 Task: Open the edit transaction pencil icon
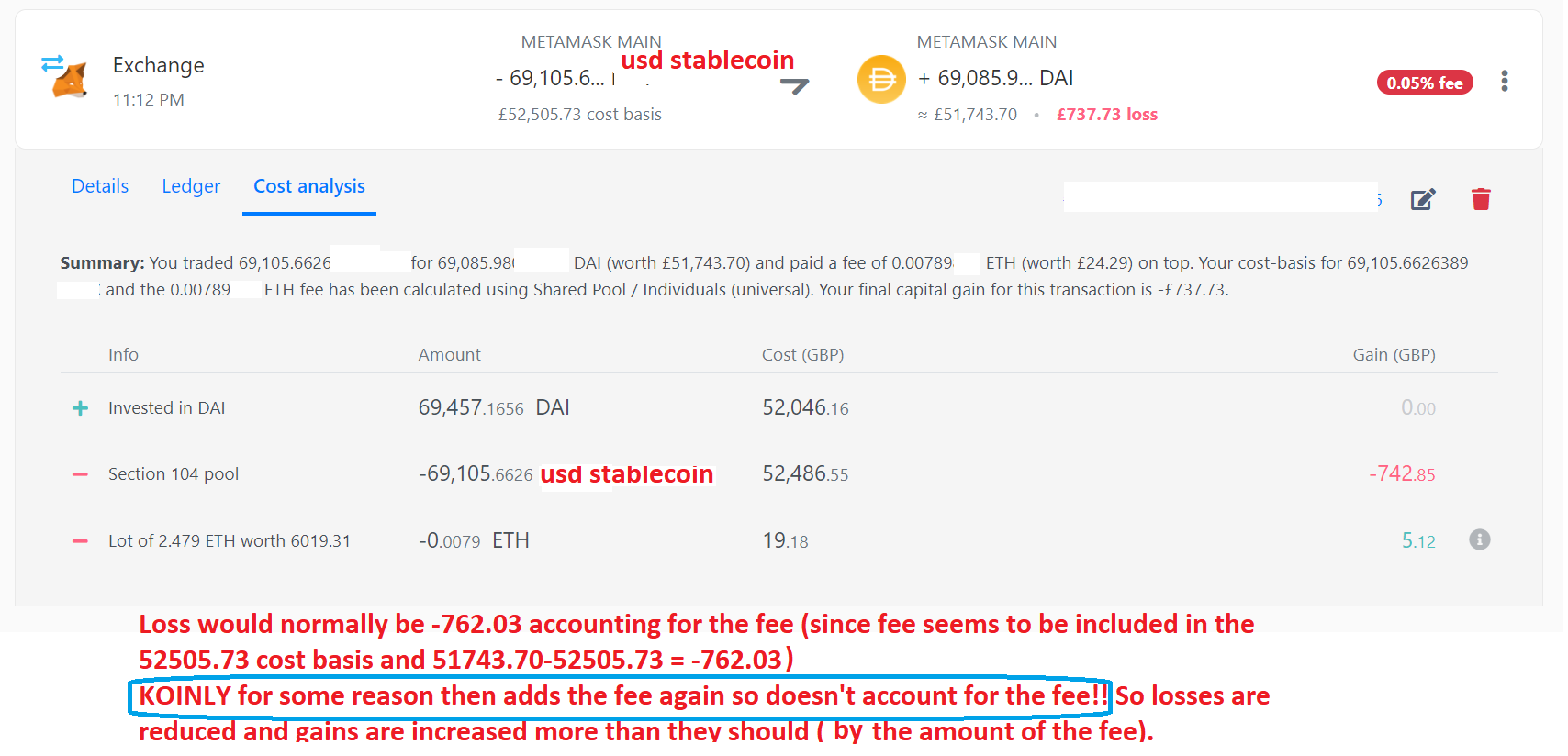click(1423, 199)
